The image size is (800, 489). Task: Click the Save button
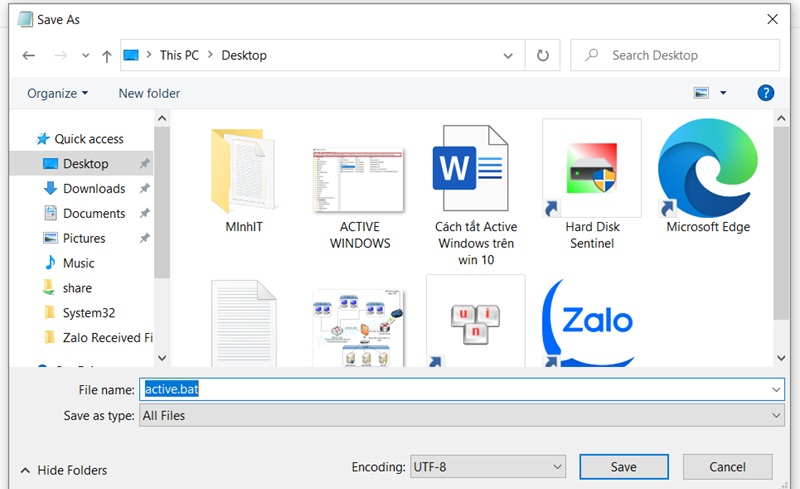623,467
